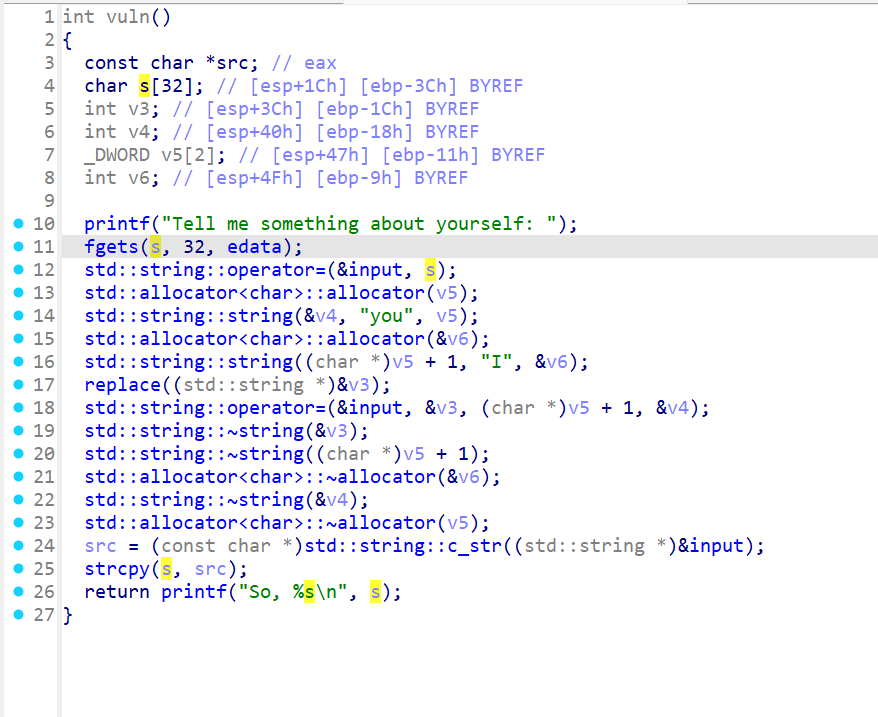
Task: Click the blue dot on line 17
Action: click(x=17, y=385)
